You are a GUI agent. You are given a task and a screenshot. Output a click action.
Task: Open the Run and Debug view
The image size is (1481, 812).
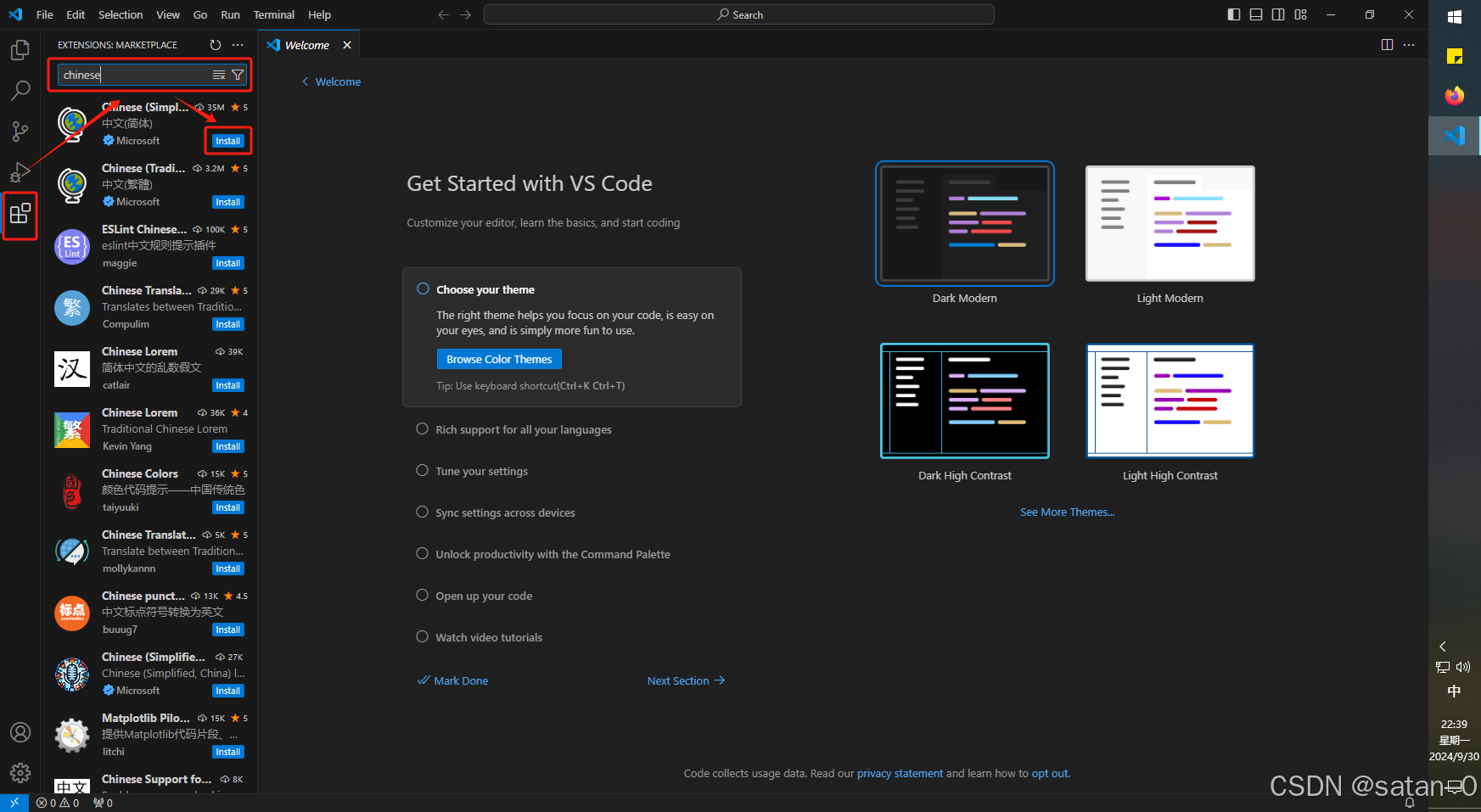20,172
